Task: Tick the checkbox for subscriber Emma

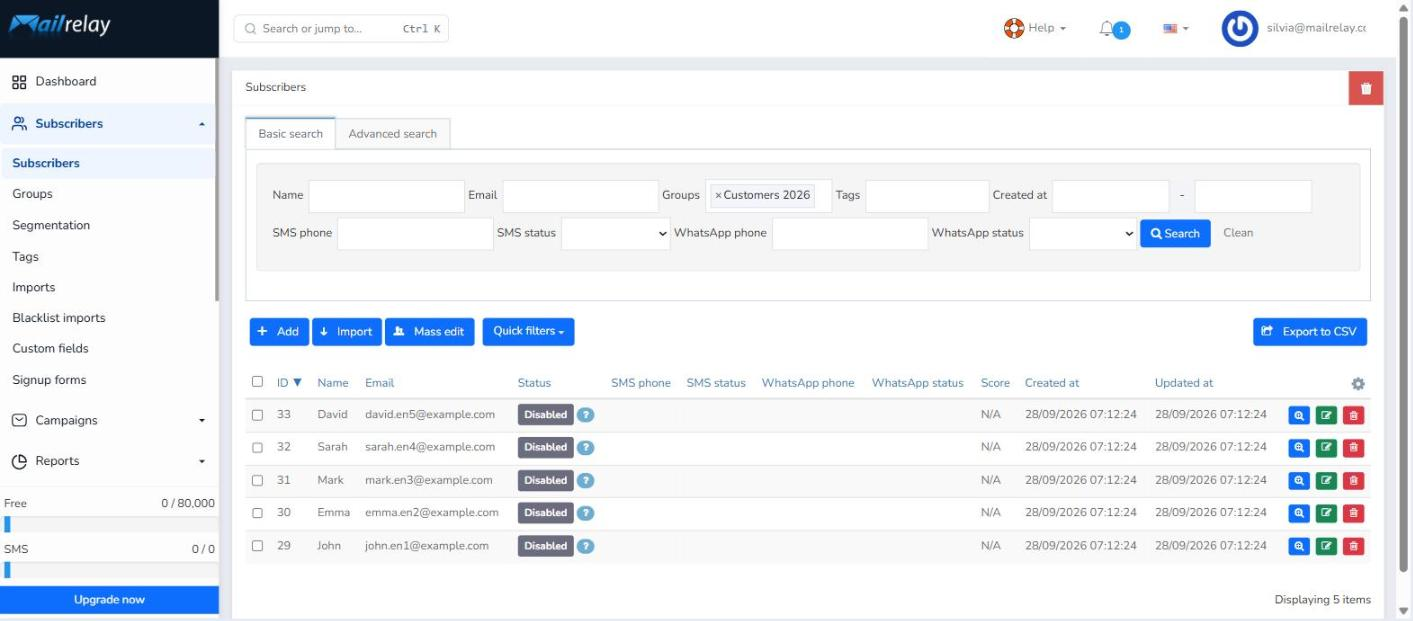Action: (x=258, y=513)
